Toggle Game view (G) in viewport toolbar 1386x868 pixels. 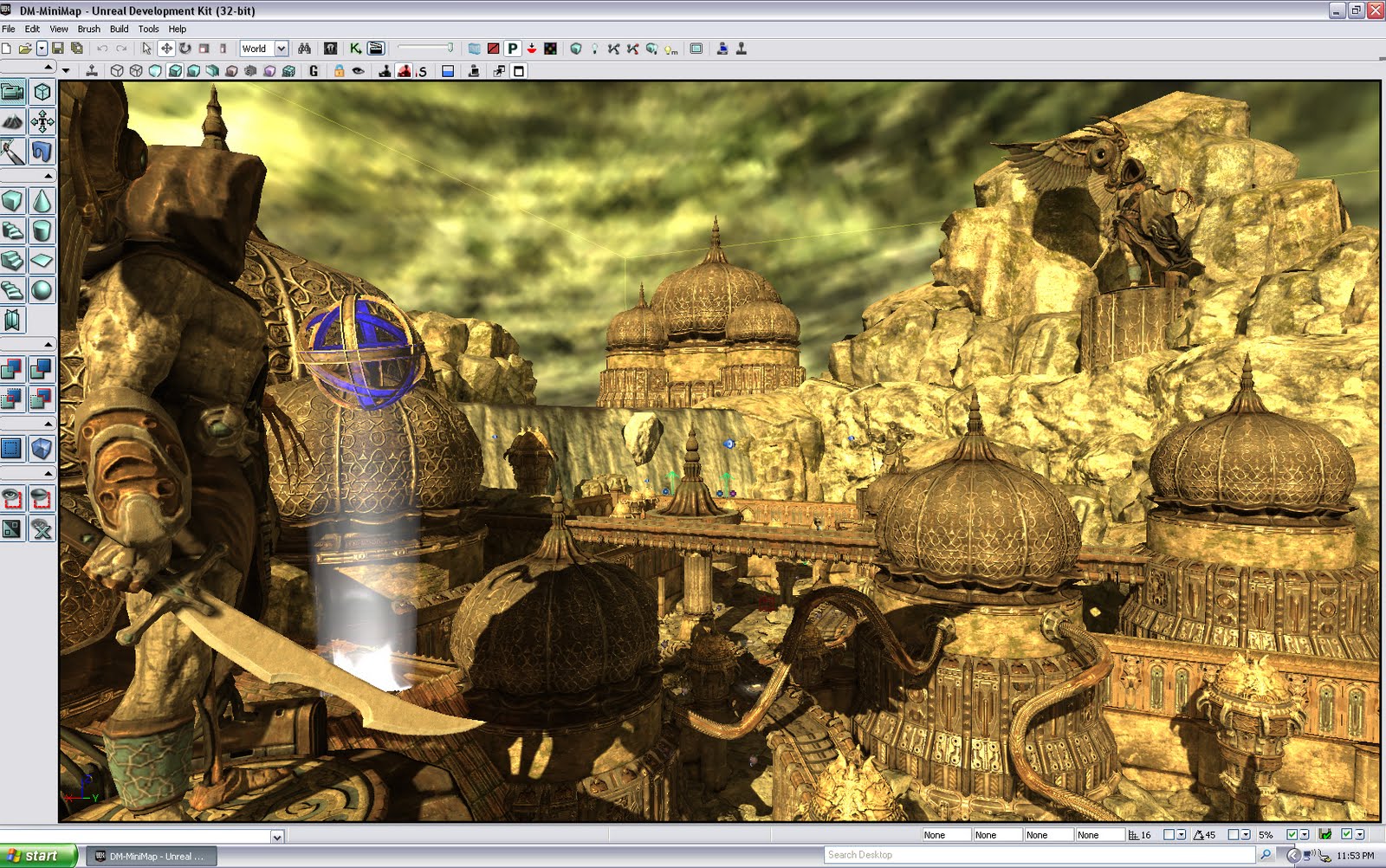pos(314,71)
